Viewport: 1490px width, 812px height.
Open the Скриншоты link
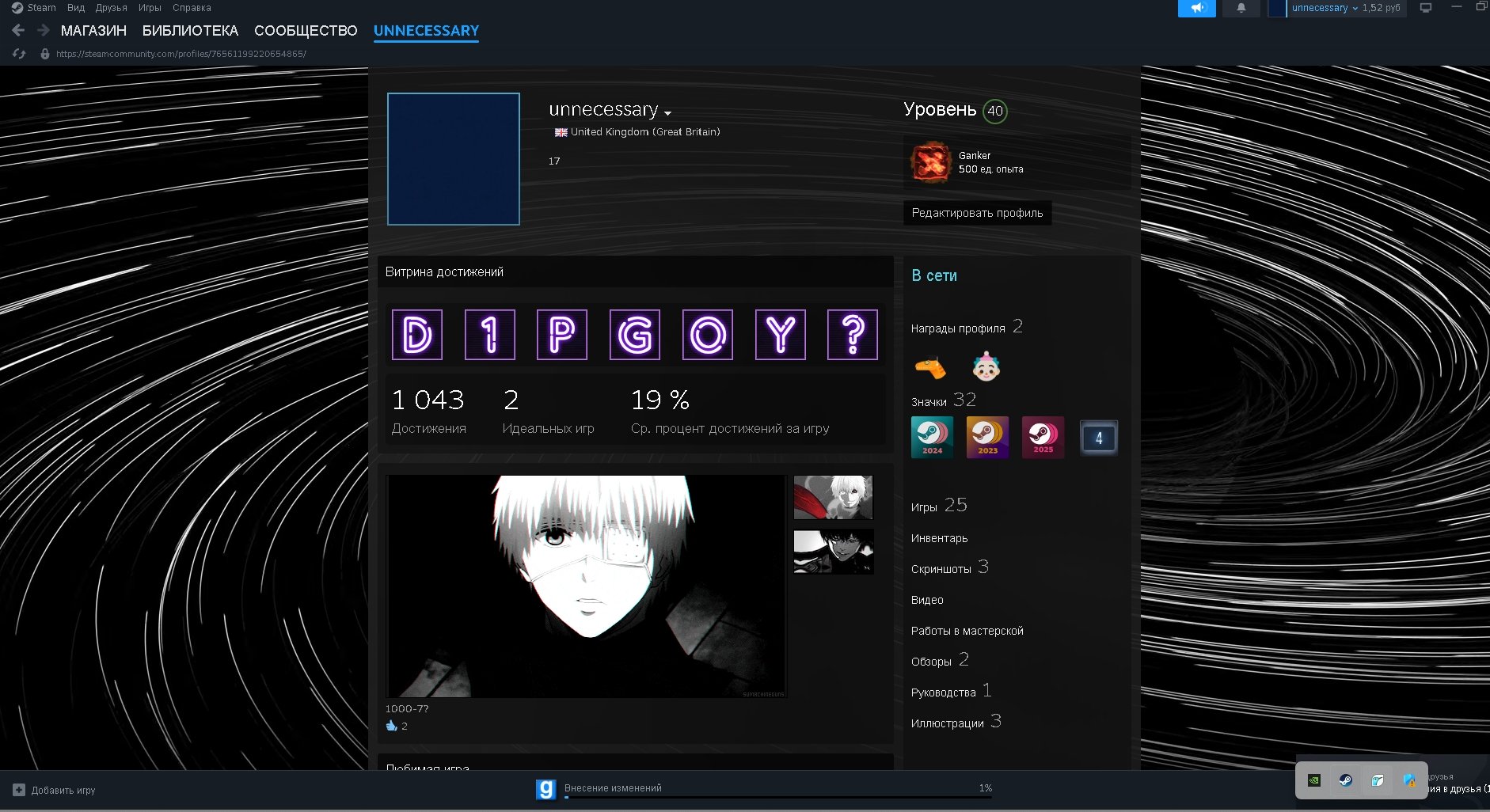pyautogui.click(x=949, y=567)
